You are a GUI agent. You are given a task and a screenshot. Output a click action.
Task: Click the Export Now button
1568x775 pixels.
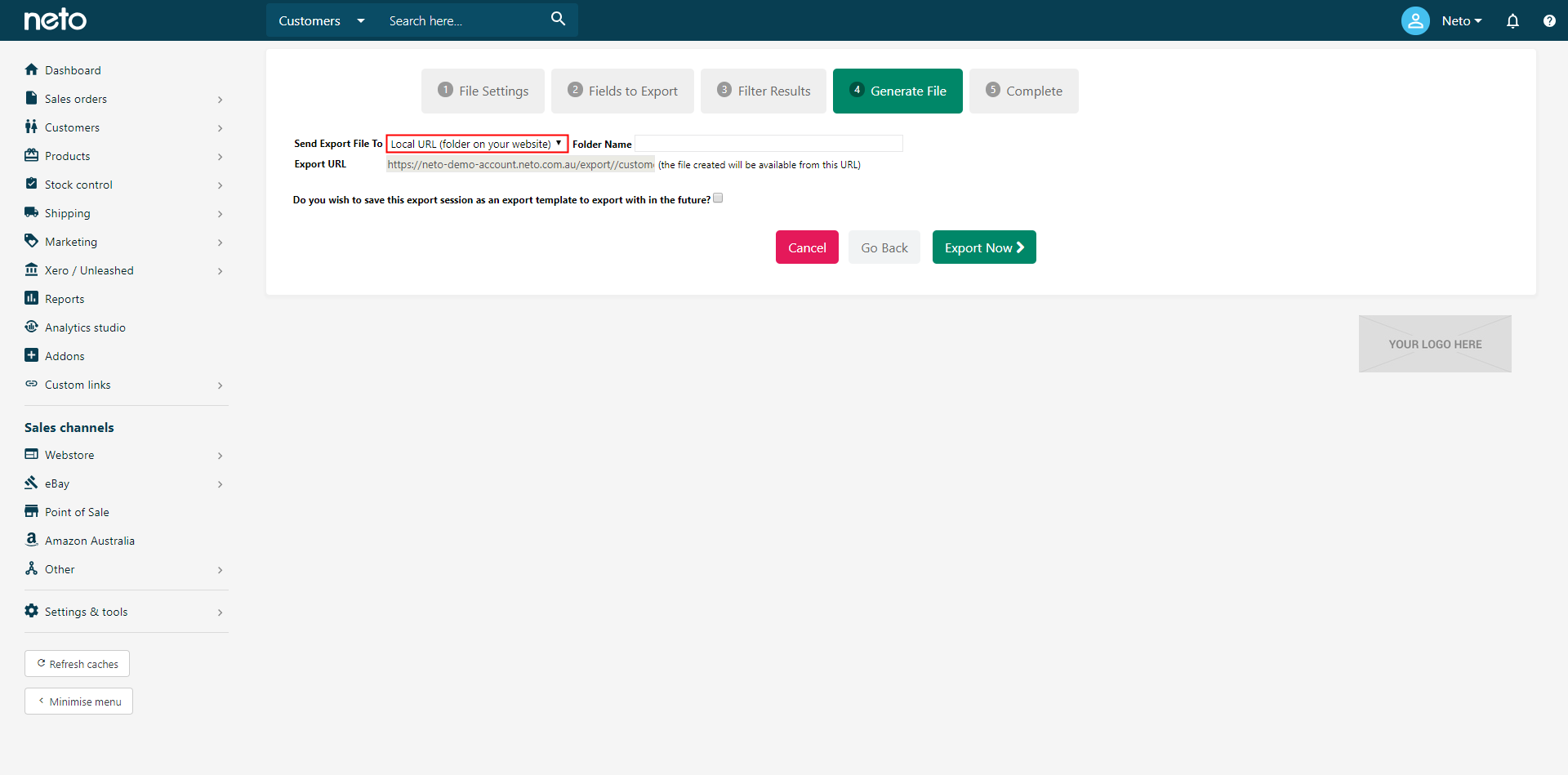click(984, 247)
